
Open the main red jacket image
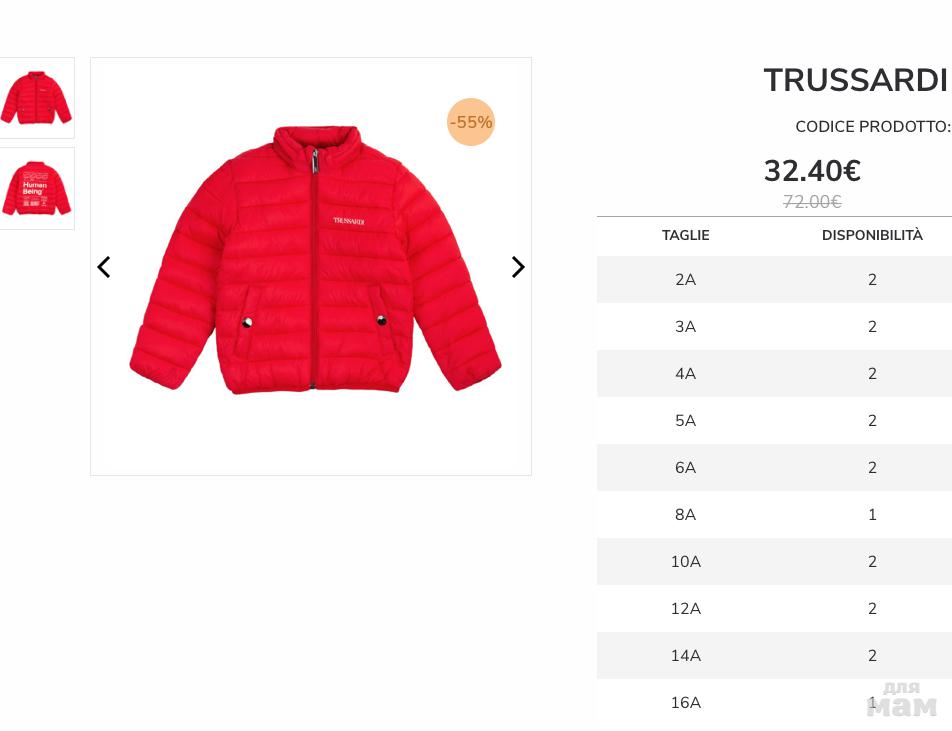314,260
